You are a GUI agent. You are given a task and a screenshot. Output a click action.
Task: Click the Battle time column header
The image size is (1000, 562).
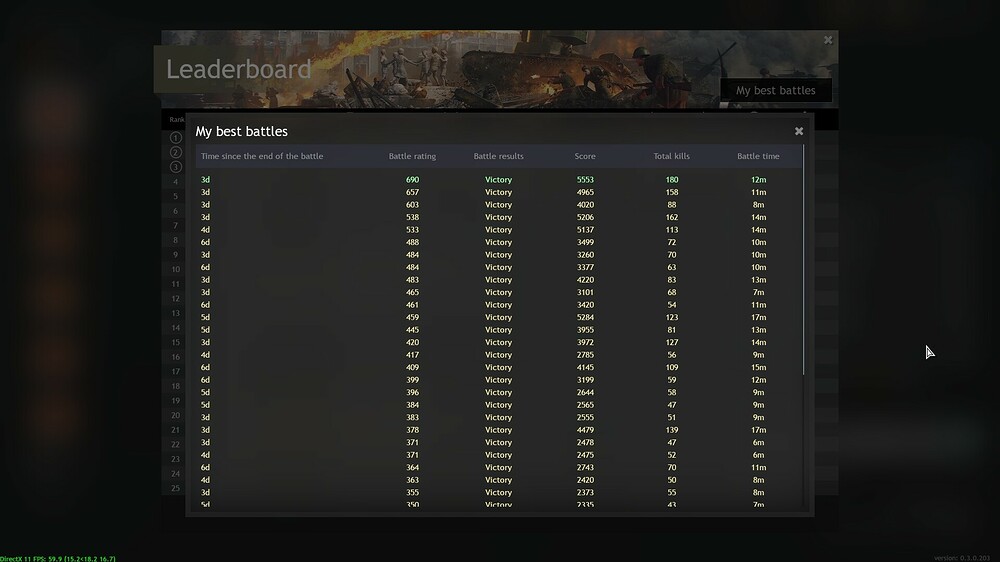(x=758, y=156)
